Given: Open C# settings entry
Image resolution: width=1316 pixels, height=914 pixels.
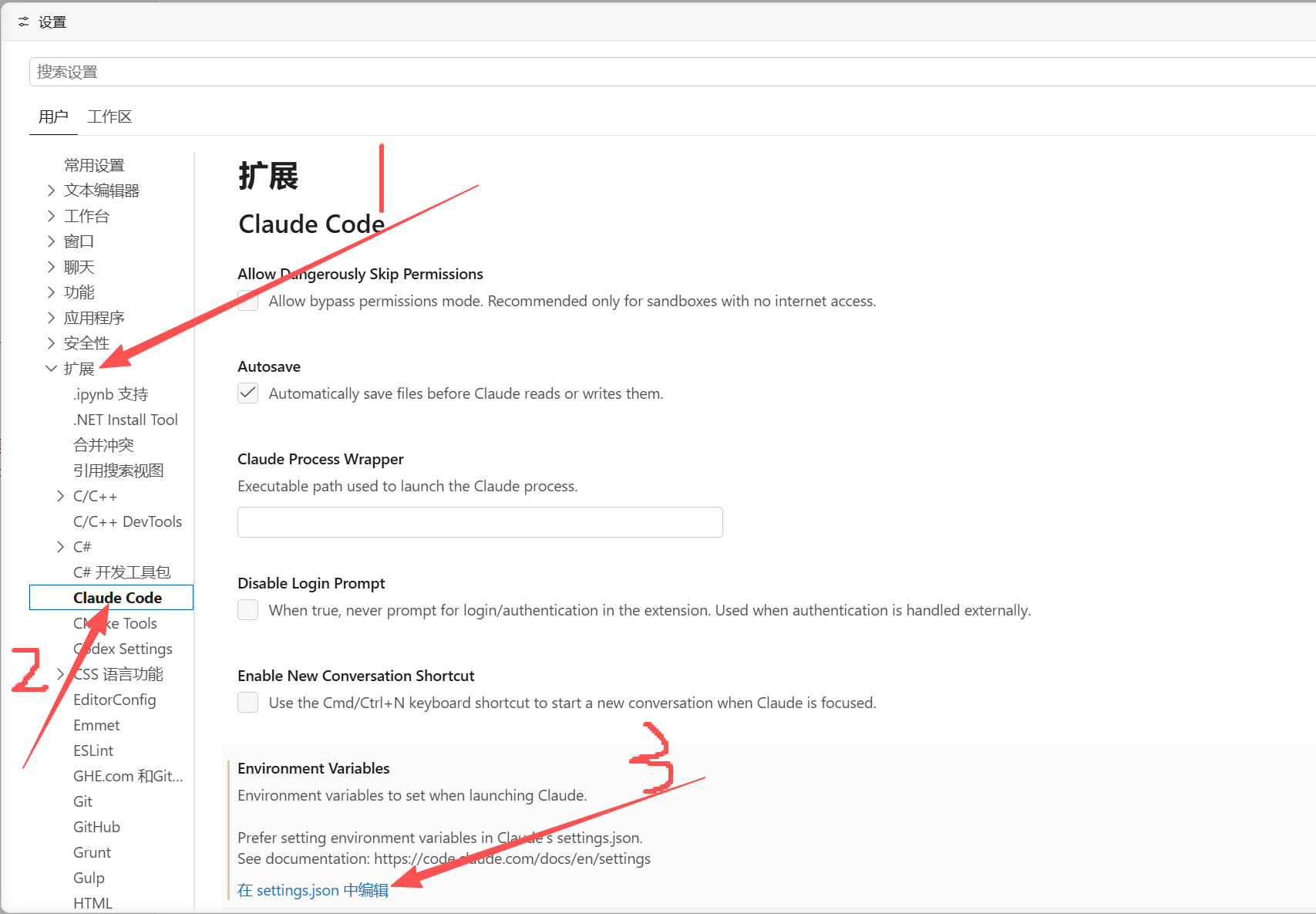Looking at the screenshot, I should [x=82, y=547].
